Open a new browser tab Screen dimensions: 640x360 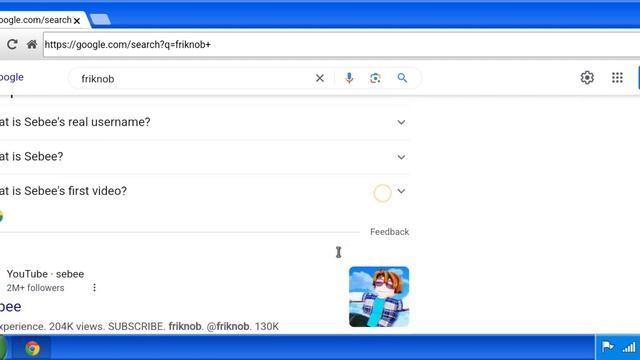pyautogui.click(x=100, y=19)
